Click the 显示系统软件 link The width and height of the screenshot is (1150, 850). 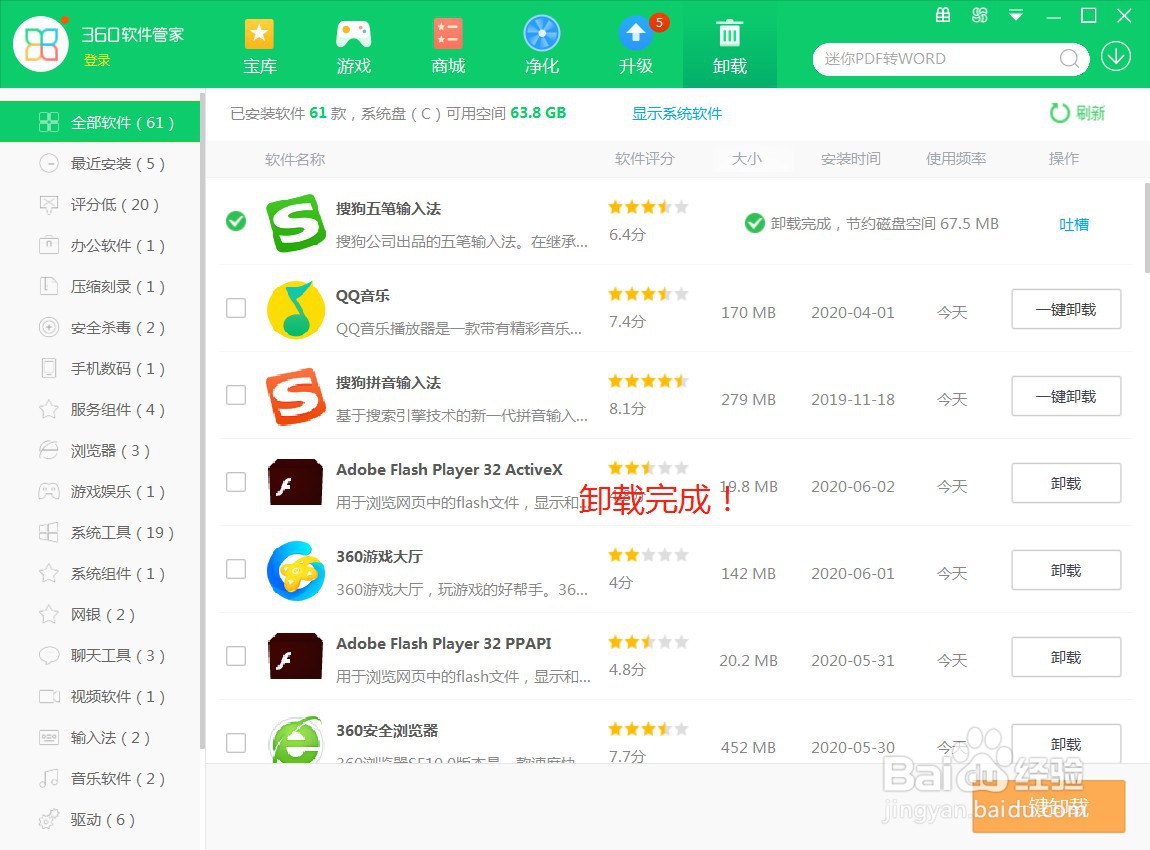coord(677,114)
